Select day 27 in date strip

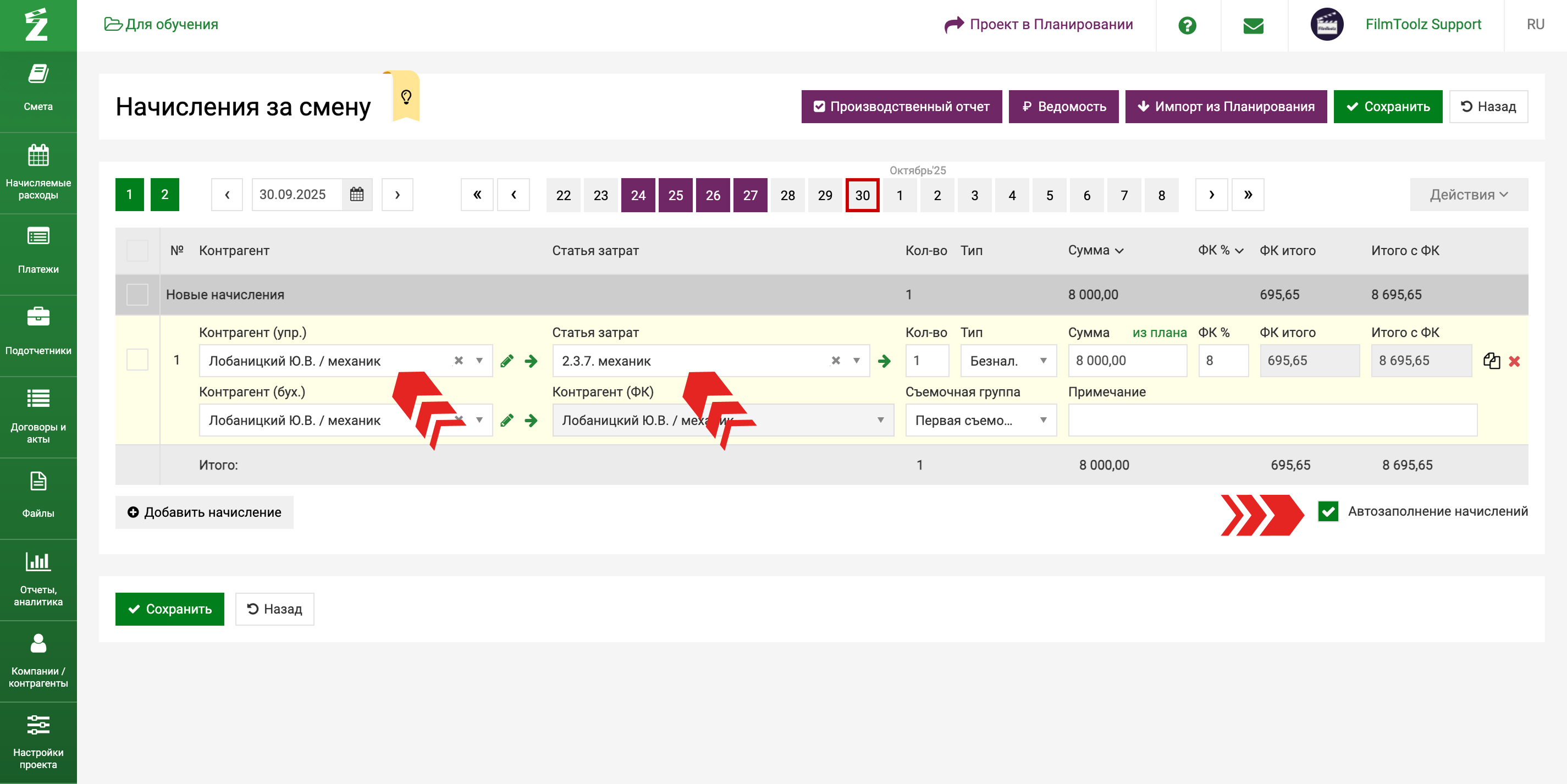point(750,195)
